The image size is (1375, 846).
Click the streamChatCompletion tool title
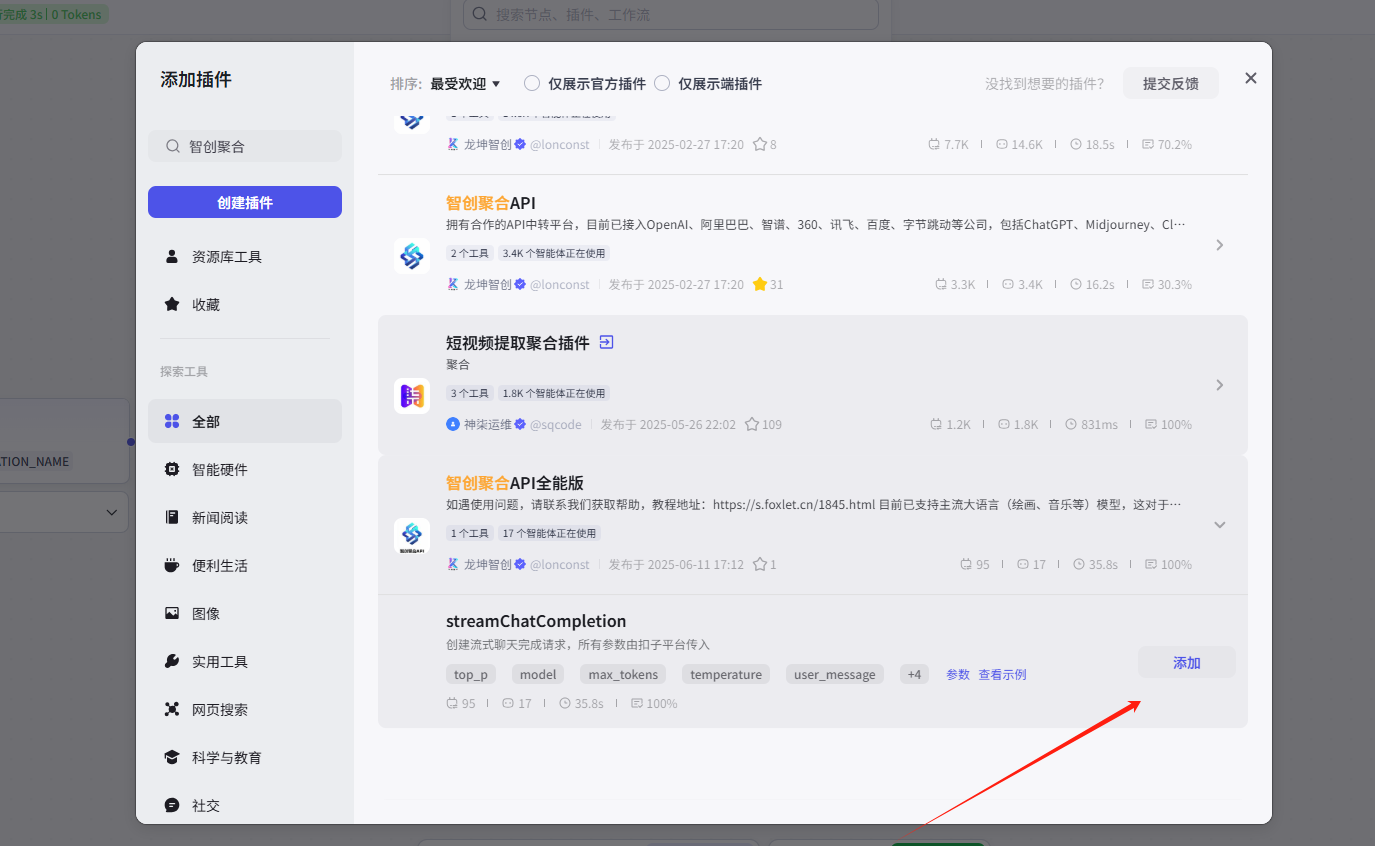[x=536, y=621]
